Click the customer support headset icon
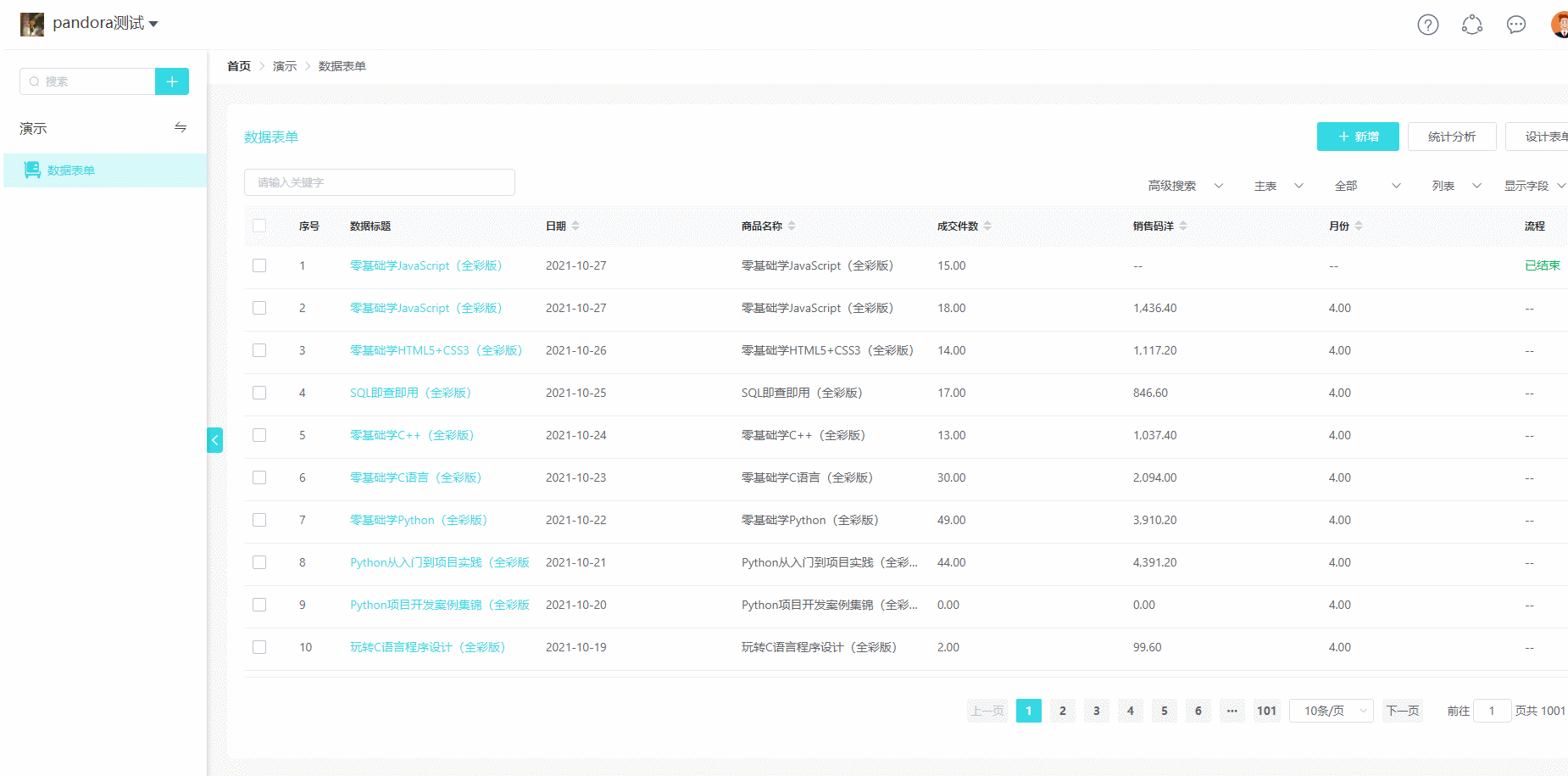 (1472, 25)
